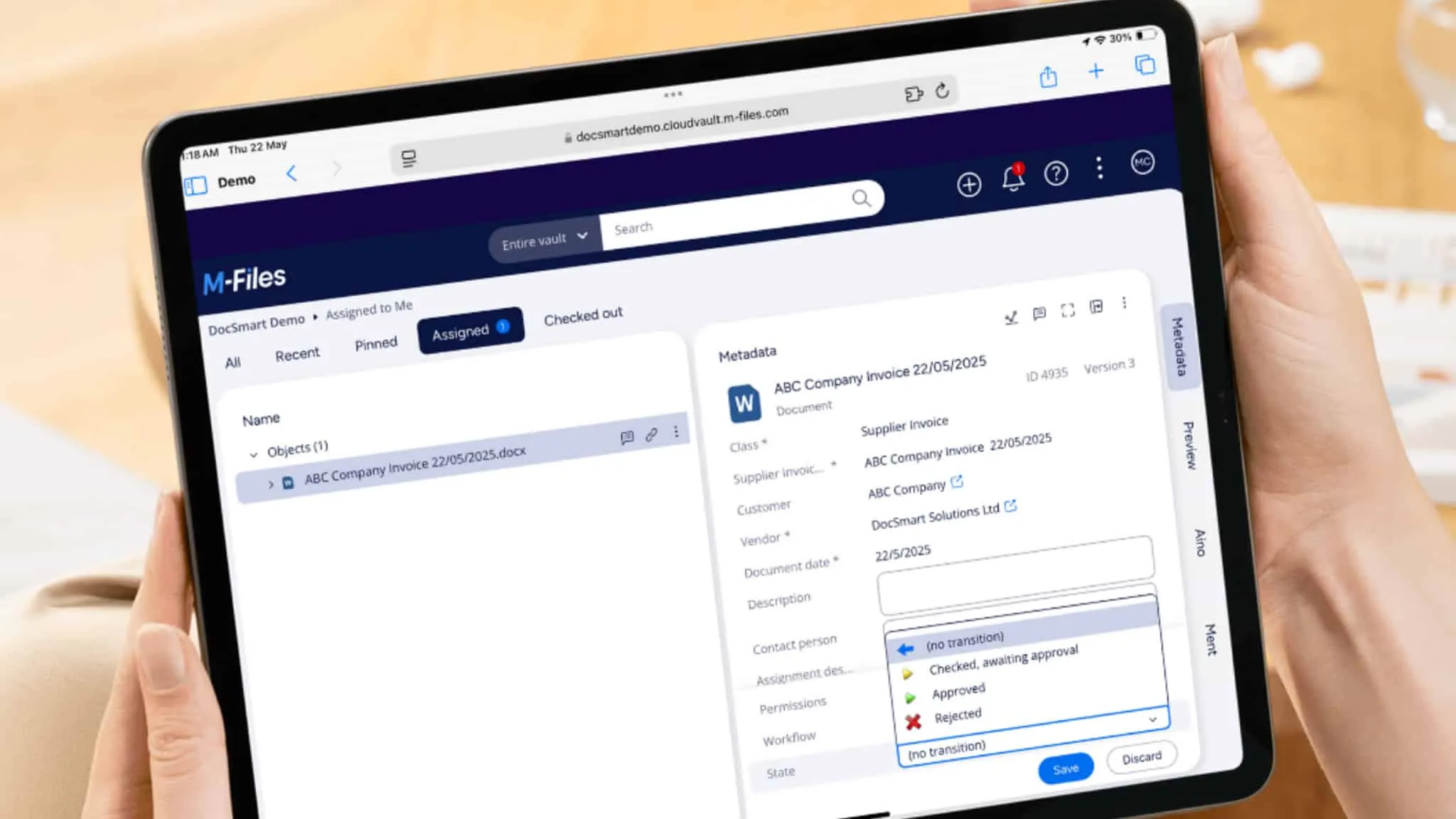Click the Workflow property label

(x=789, y=739)
